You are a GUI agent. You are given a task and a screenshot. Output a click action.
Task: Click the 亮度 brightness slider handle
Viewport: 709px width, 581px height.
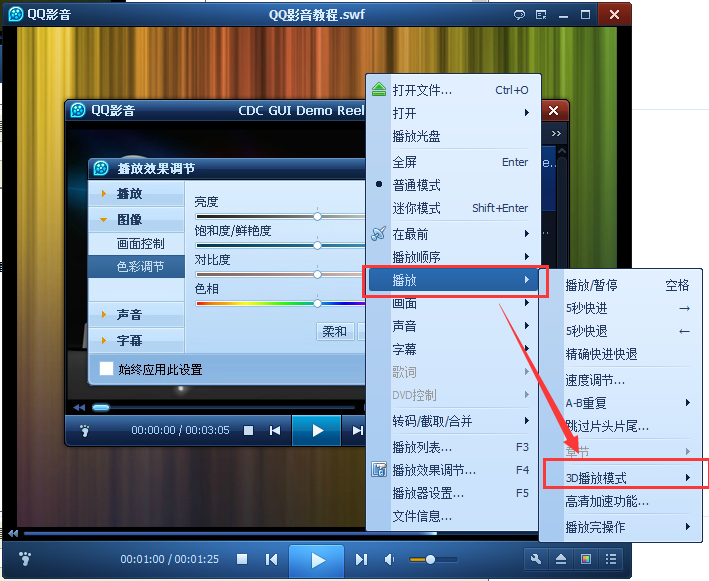317,217
